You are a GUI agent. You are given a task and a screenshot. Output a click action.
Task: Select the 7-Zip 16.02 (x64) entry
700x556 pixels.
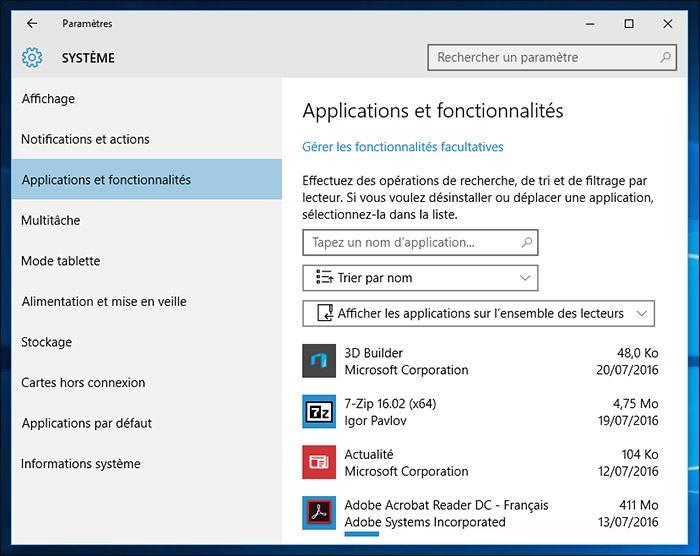click(390, 404)
